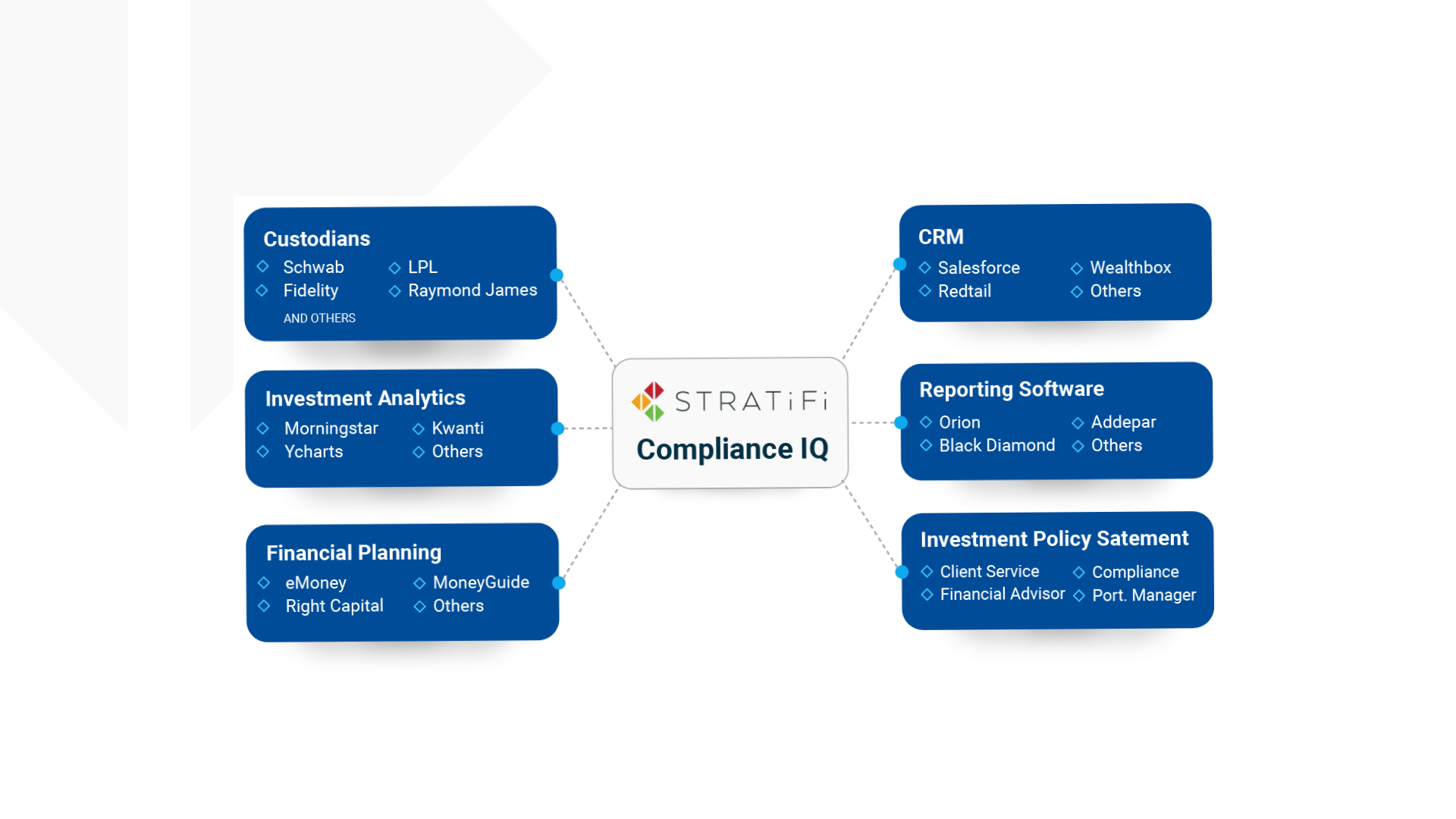Click the connector dot on Financial Planning card
1456x819 pixels.
(x=559, y=583)
